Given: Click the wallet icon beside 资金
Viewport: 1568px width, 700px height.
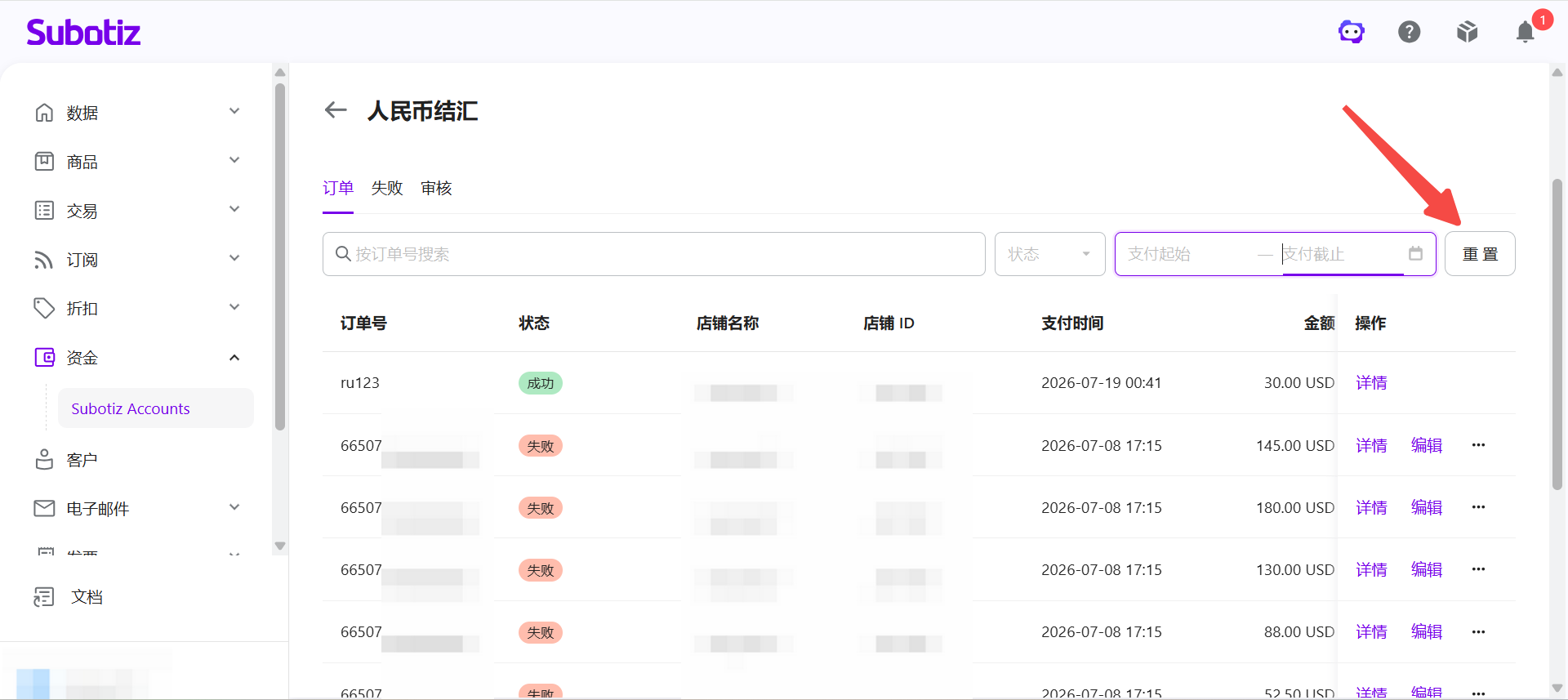Looking at the screenshot, I should click(44, 358).
